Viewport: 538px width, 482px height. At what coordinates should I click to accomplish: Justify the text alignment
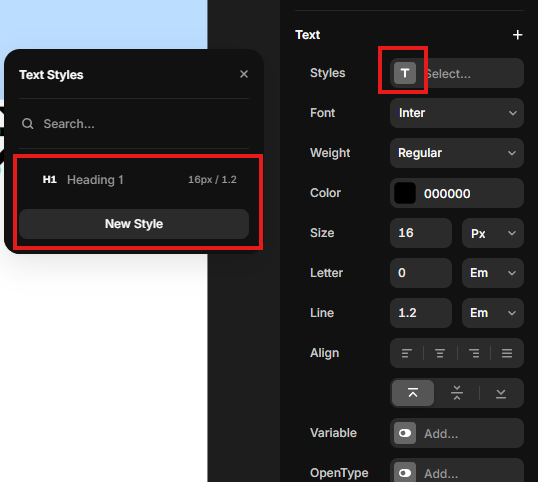507,353
